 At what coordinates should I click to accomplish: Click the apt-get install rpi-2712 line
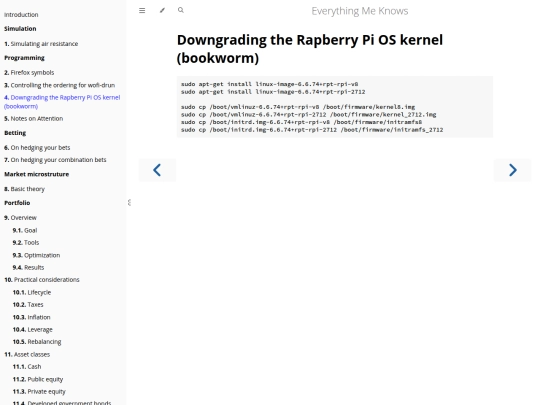[x=273, y=92]
